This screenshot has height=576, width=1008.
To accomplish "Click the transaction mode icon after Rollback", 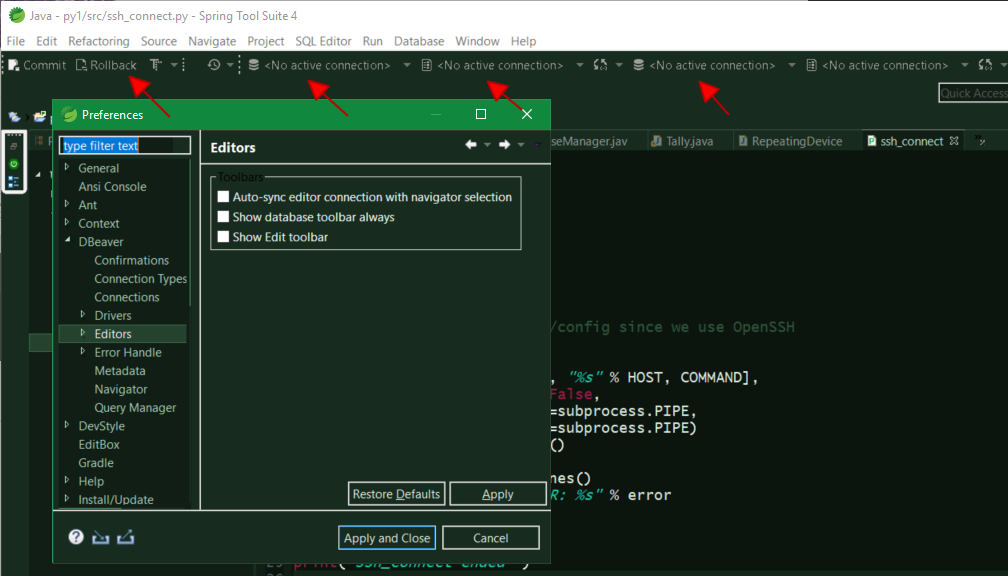I will point(156,65).
